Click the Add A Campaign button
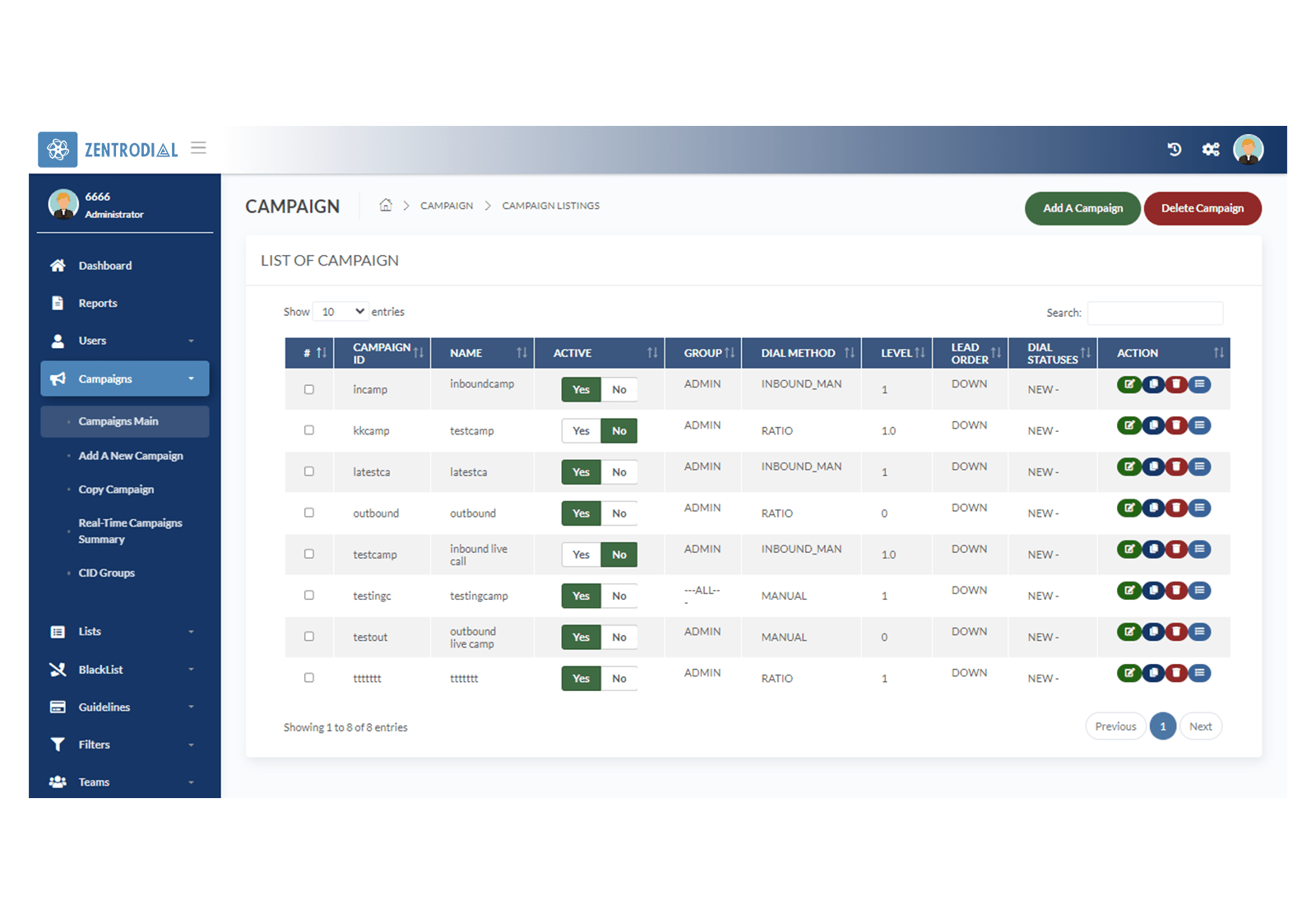 point(1082,208)
